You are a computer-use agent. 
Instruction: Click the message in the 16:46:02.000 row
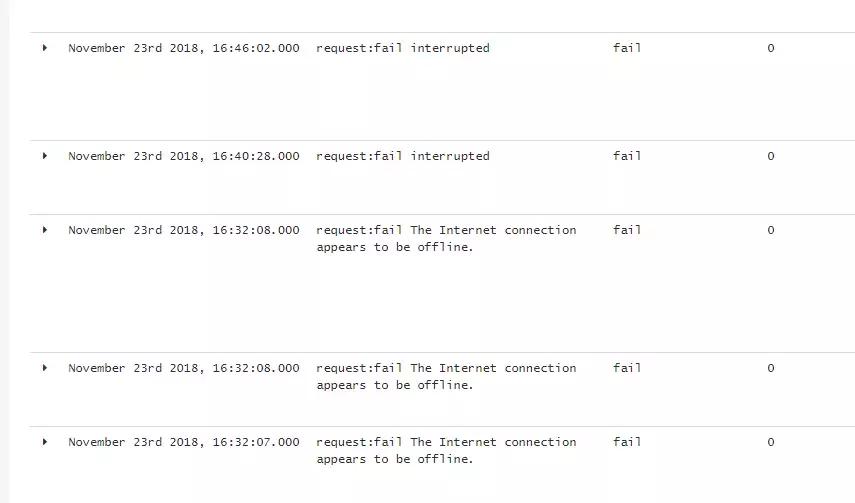(403, 48)
